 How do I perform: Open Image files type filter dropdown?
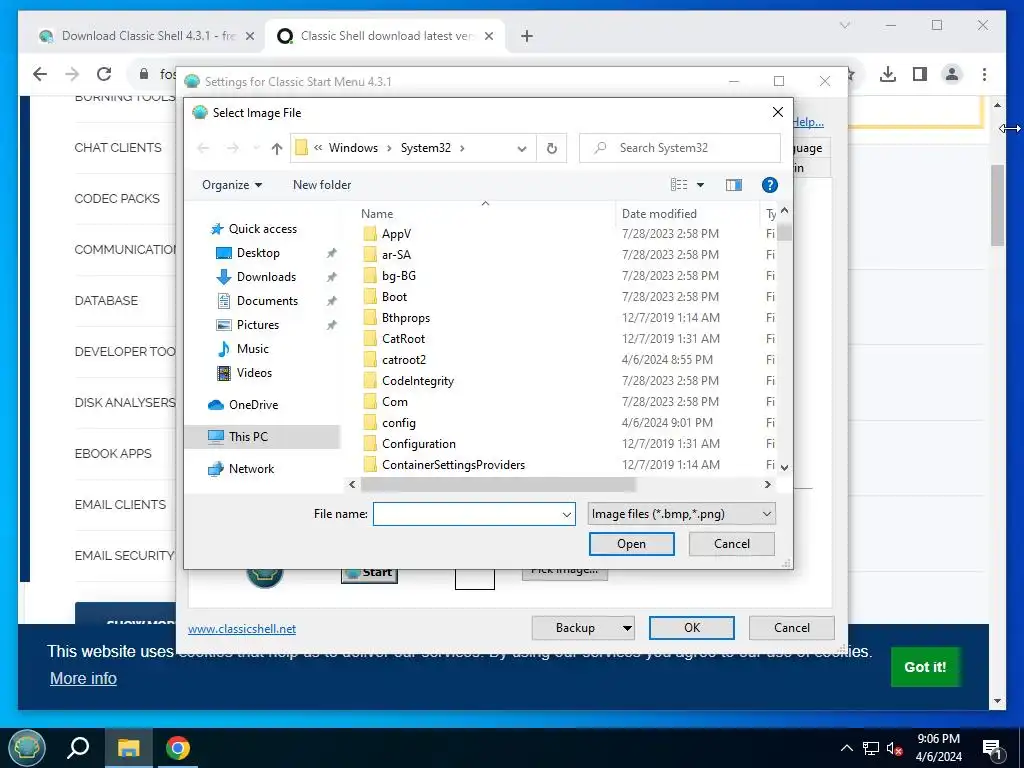click(x=681, y=514)
